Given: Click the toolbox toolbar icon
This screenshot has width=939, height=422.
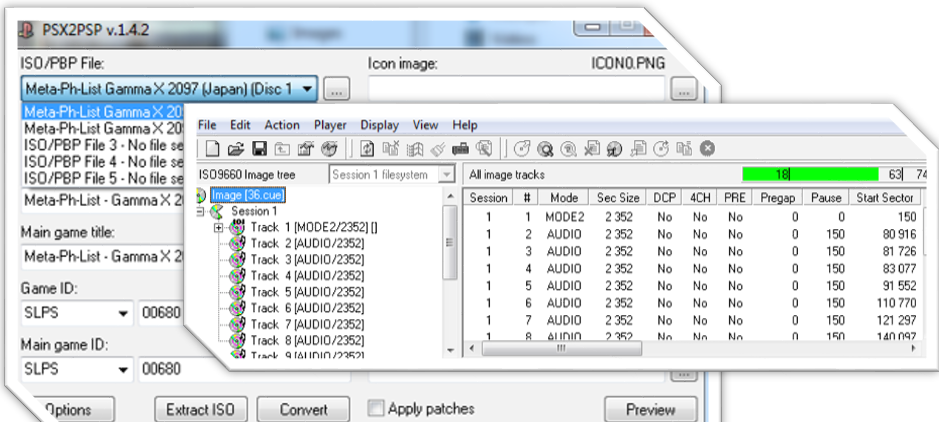Looking at the screenshot, I should 460,148.
